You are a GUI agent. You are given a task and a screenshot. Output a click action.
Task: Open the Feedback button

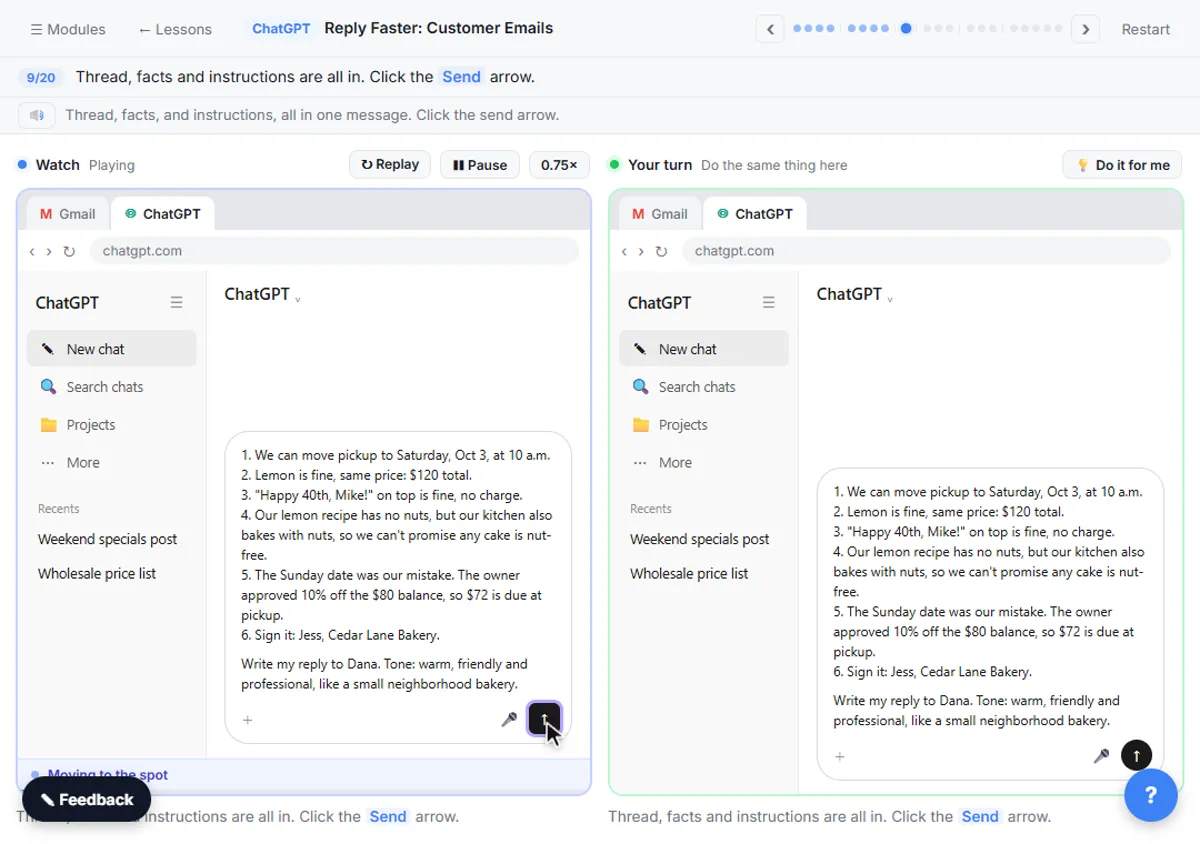86,800
